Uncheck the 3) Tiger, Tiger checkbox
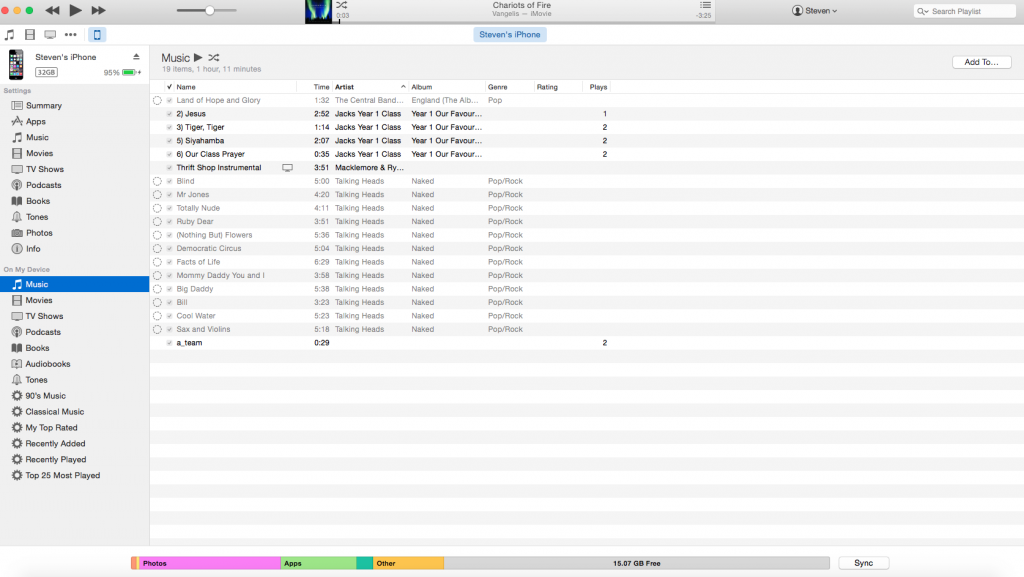 coord(169,127)
